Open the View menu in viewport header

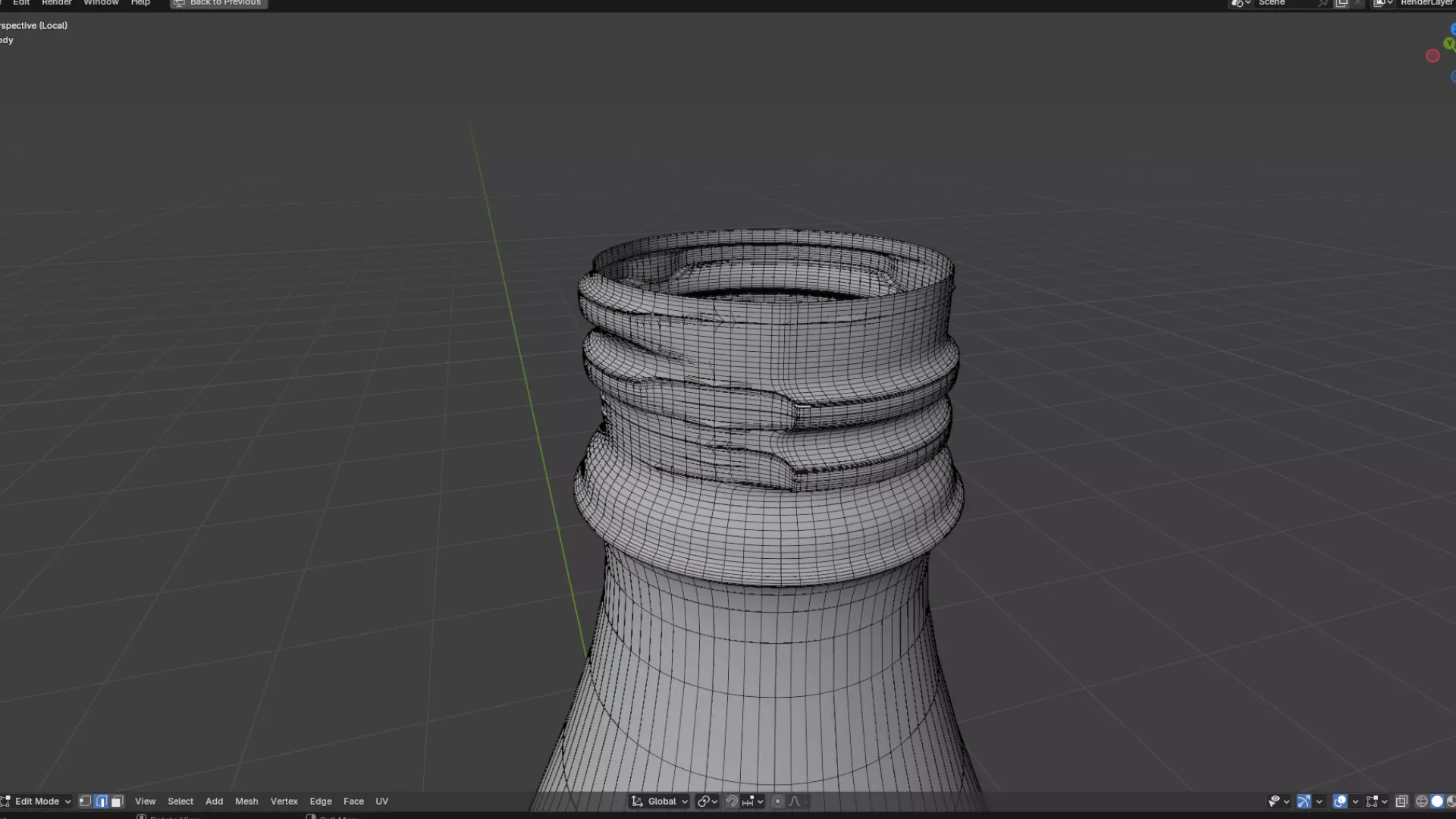(145, 802)
